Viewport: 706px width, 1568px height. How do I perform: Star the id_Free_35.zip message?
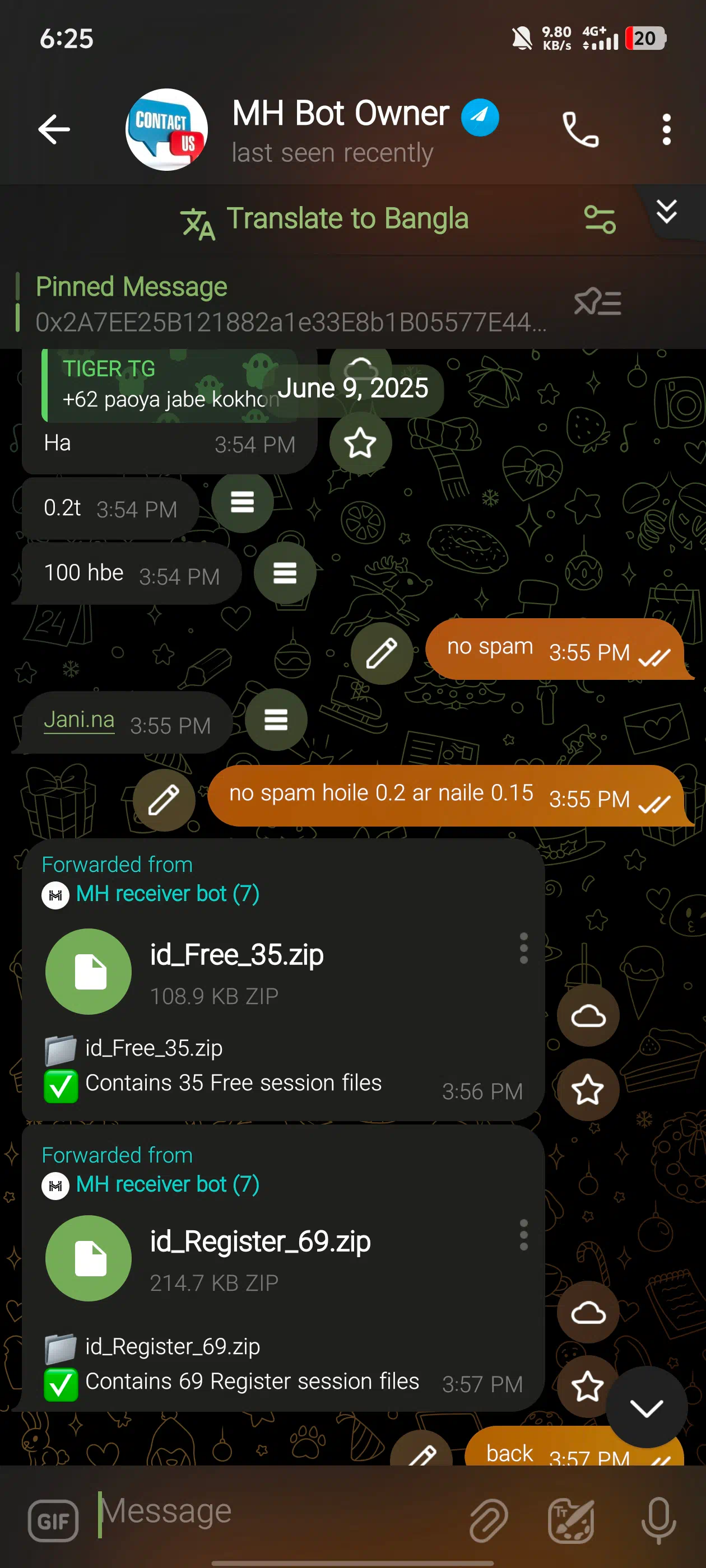[x=588, y=1090]
